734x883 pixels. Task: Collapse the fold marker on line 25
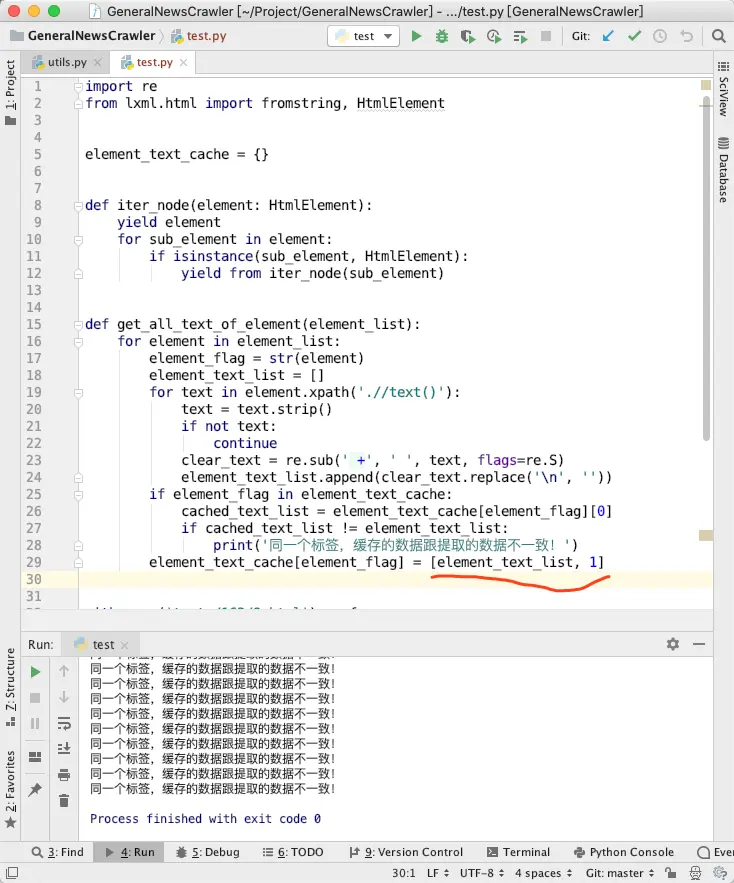click(x=78, y=495)
